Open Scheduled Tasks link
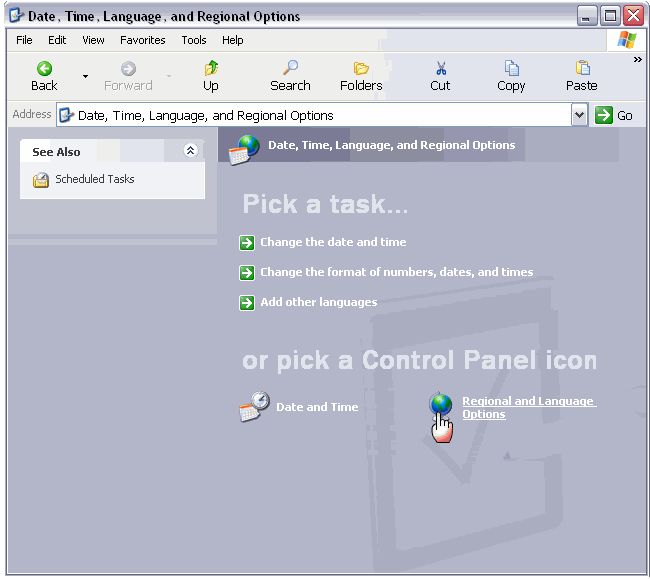 95,179
